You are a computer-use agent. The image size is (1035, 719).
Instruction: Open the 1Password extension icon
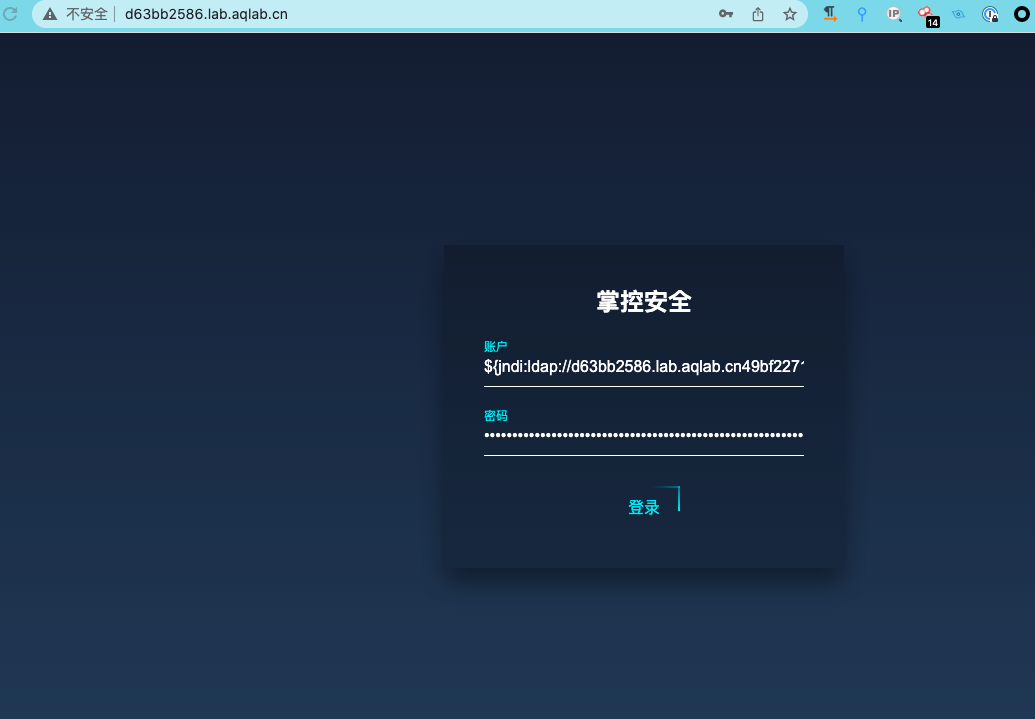click(990, 14)
